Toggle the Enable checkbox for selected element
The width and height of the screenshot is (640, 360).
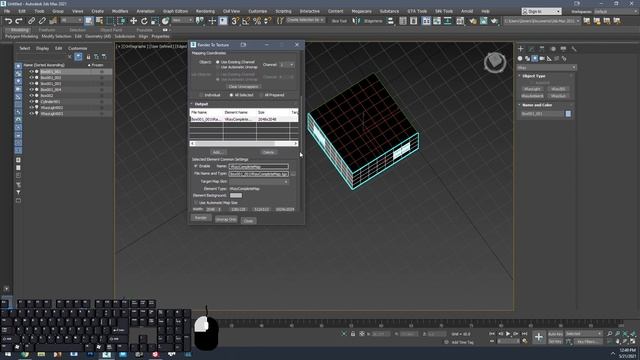point(196,167)
